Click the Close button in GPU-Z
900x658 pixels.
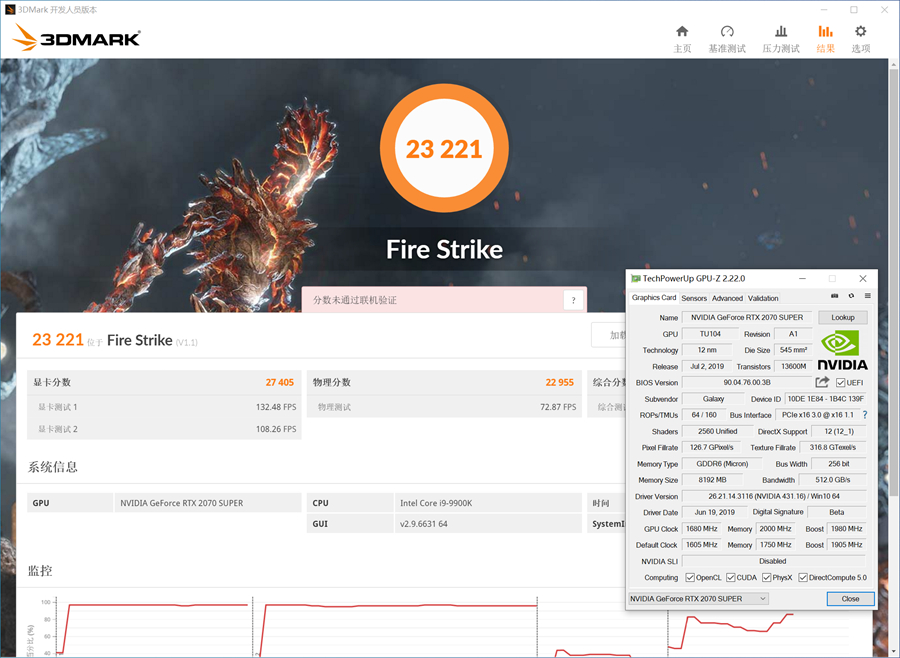[x=851, y=599]
